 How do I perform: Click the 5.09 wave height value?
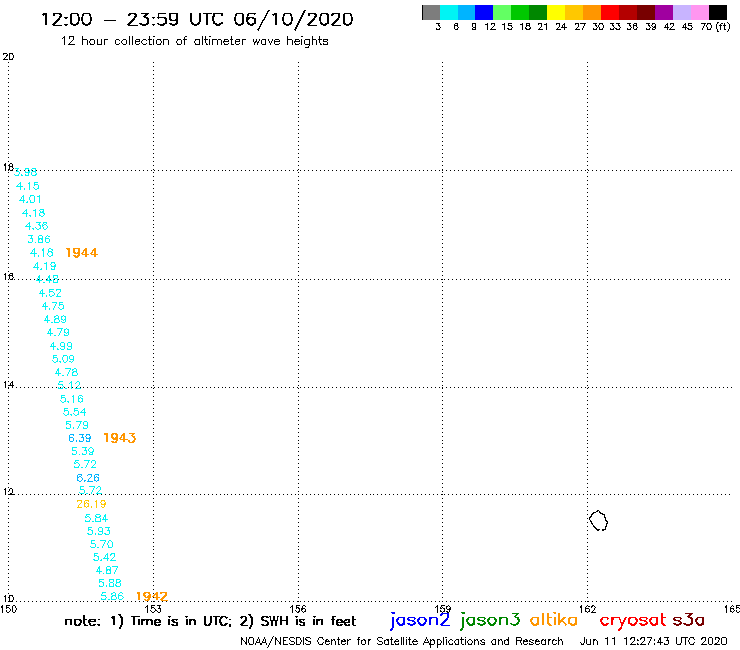pyautogui.click(x=63, y=359)
